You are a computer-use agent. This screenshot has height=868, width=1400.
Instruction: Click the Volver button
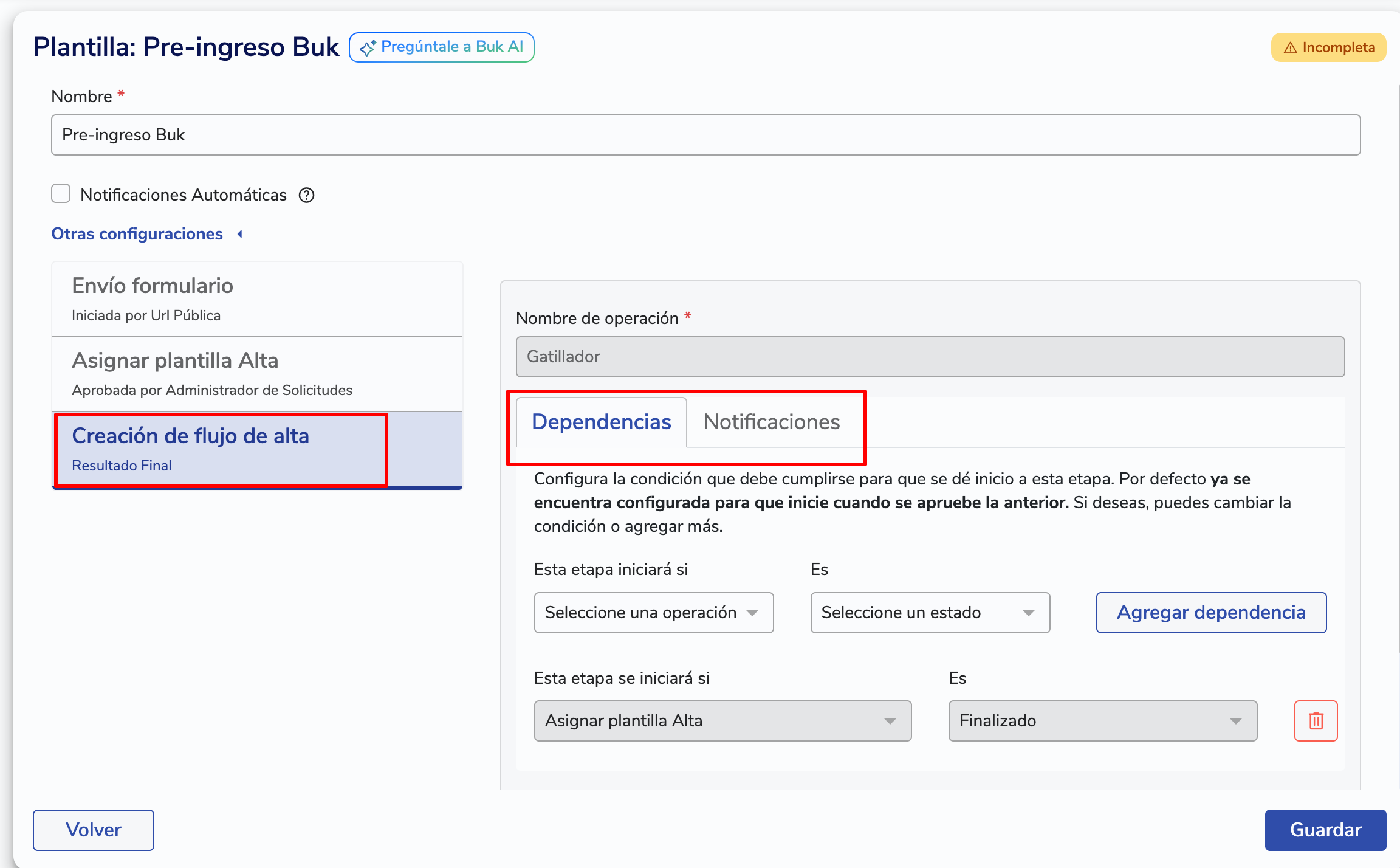[x=93, y=830]
